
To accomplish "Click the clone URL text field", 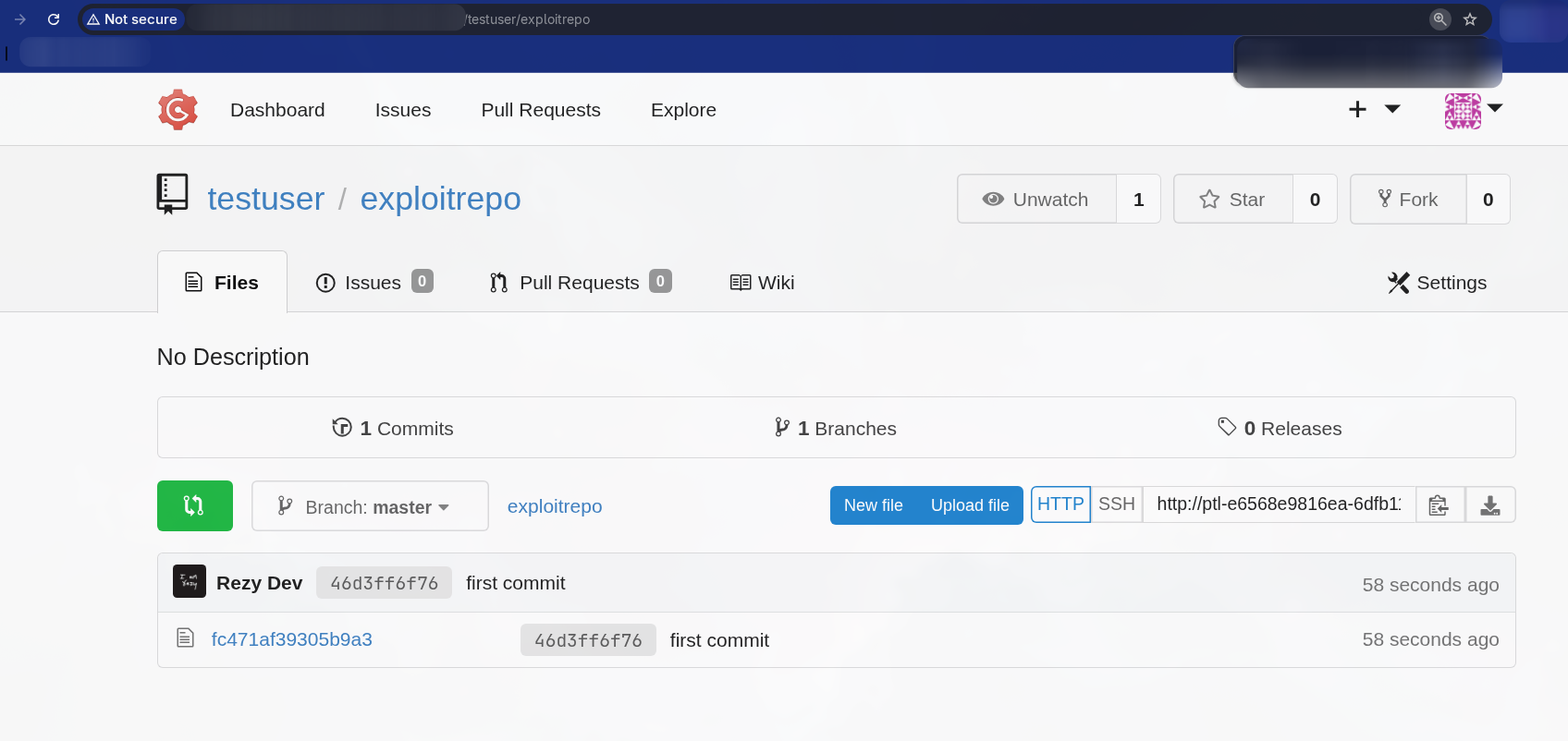I will pyautogui.click(x=1278, y=504).
